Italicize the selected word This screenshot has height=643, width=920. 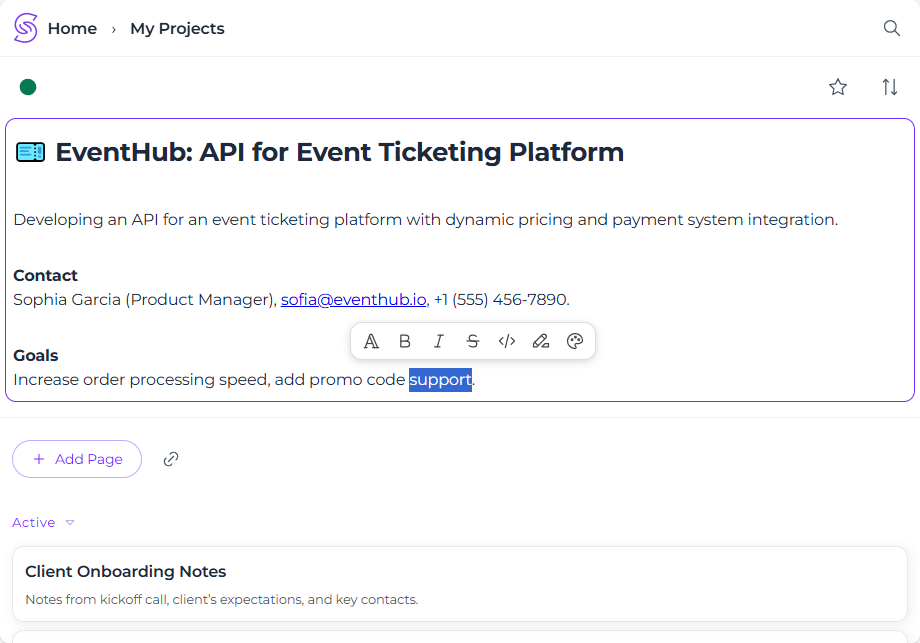tap(438, 341)
